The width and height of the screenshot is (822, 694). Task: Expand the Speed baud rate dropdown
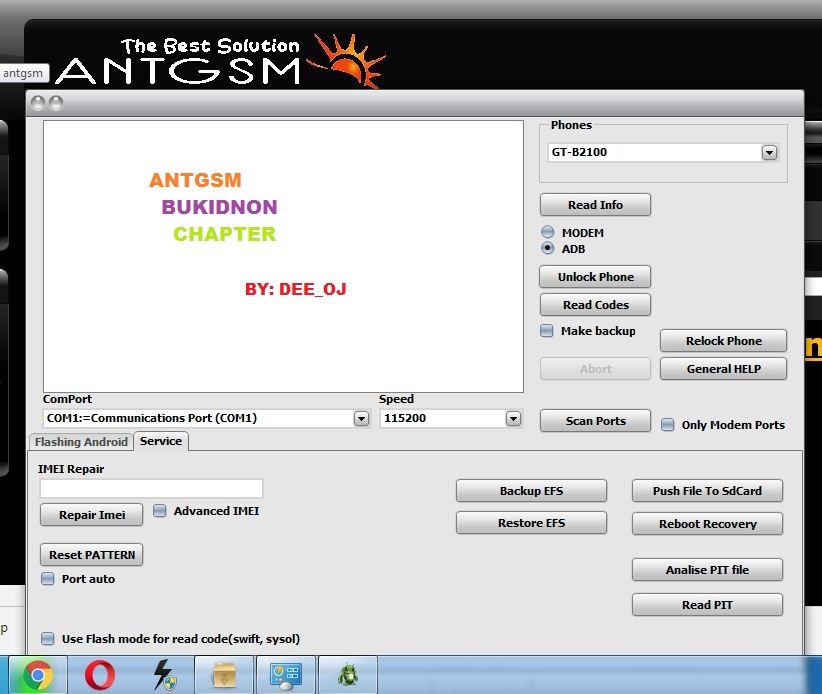point(513,419)
